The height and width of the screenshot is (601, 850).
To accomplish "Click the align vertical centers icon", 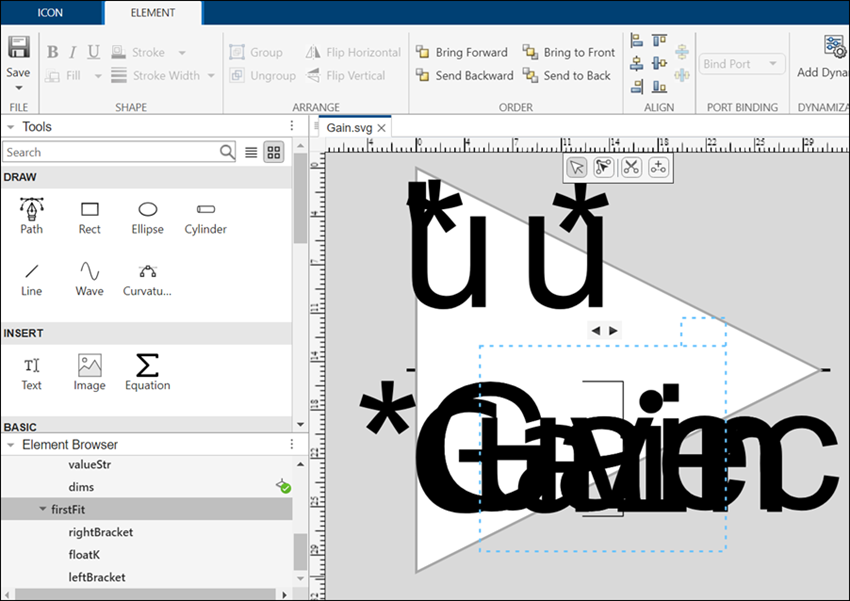I will 659,63.
